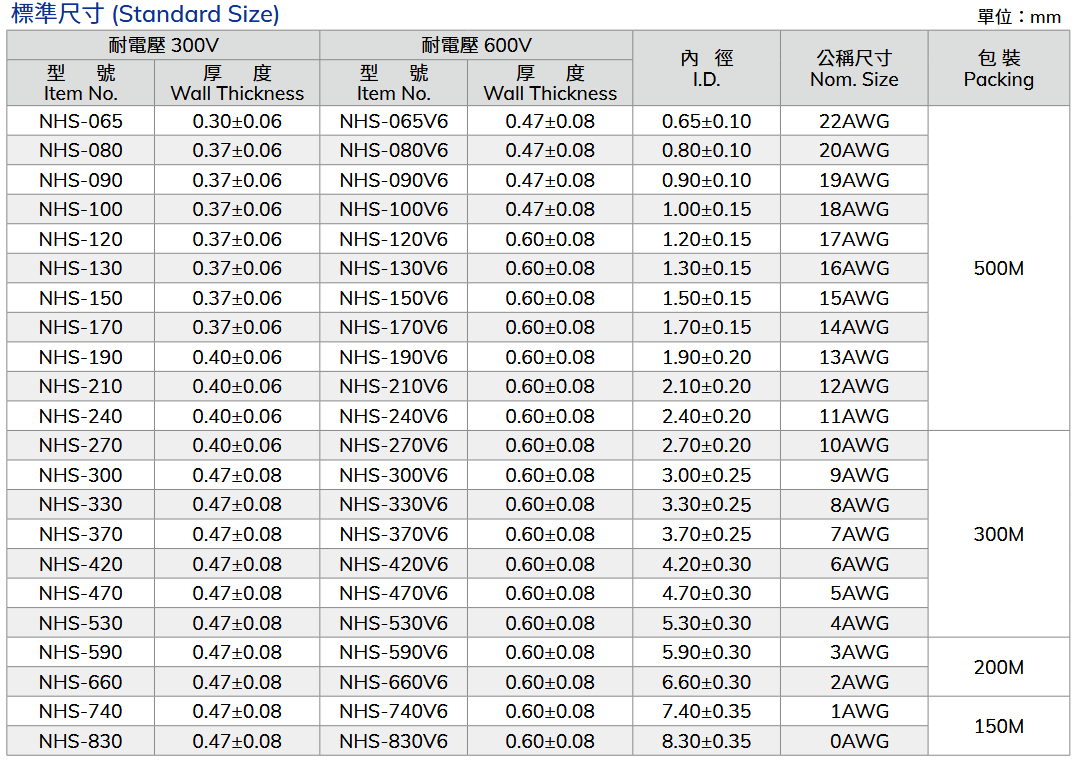This screenshot has height=763, width=1080.
Task: Click the 22AWG nominal size cell
Action: (854, 121)
